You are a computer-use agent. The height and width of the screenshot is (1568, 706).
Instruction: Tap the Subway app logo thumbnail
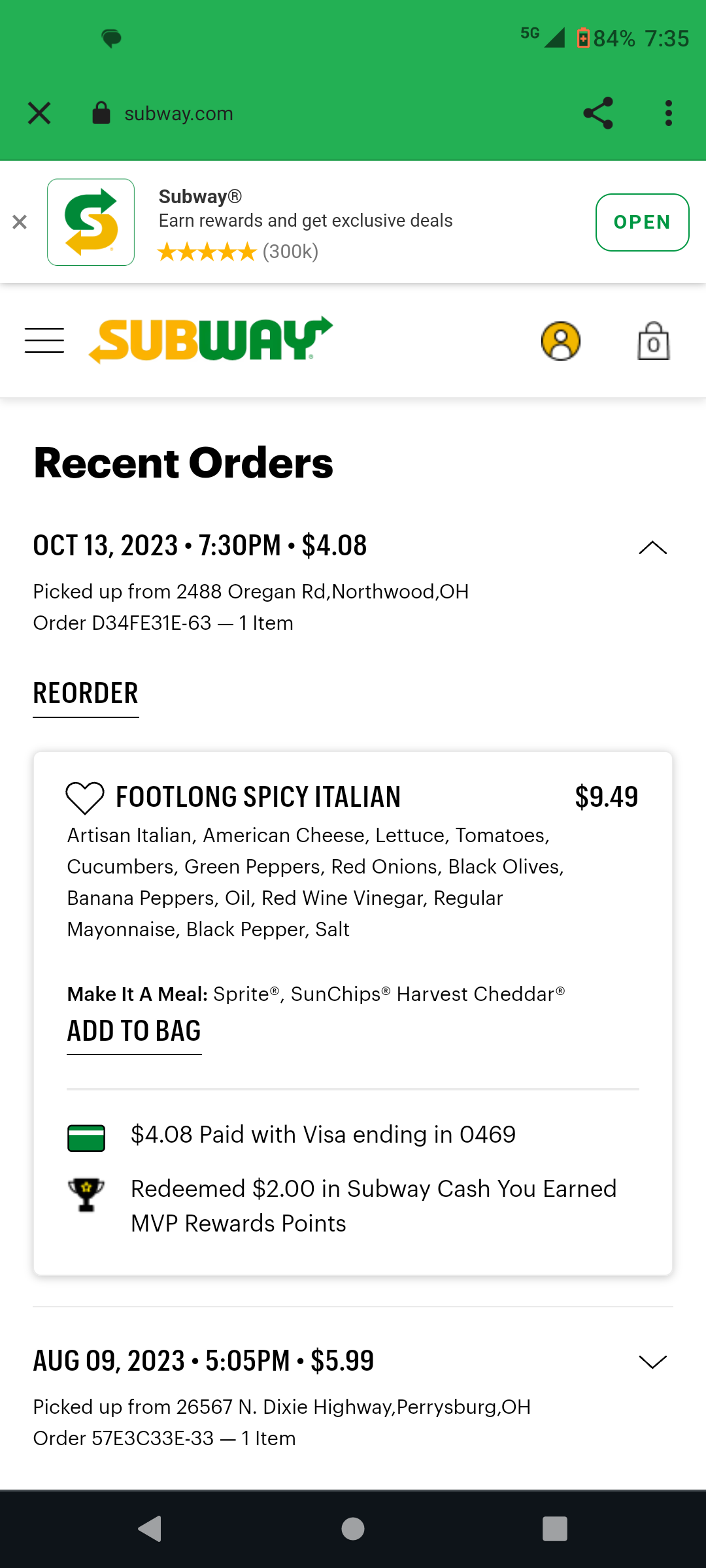point(91,222)
